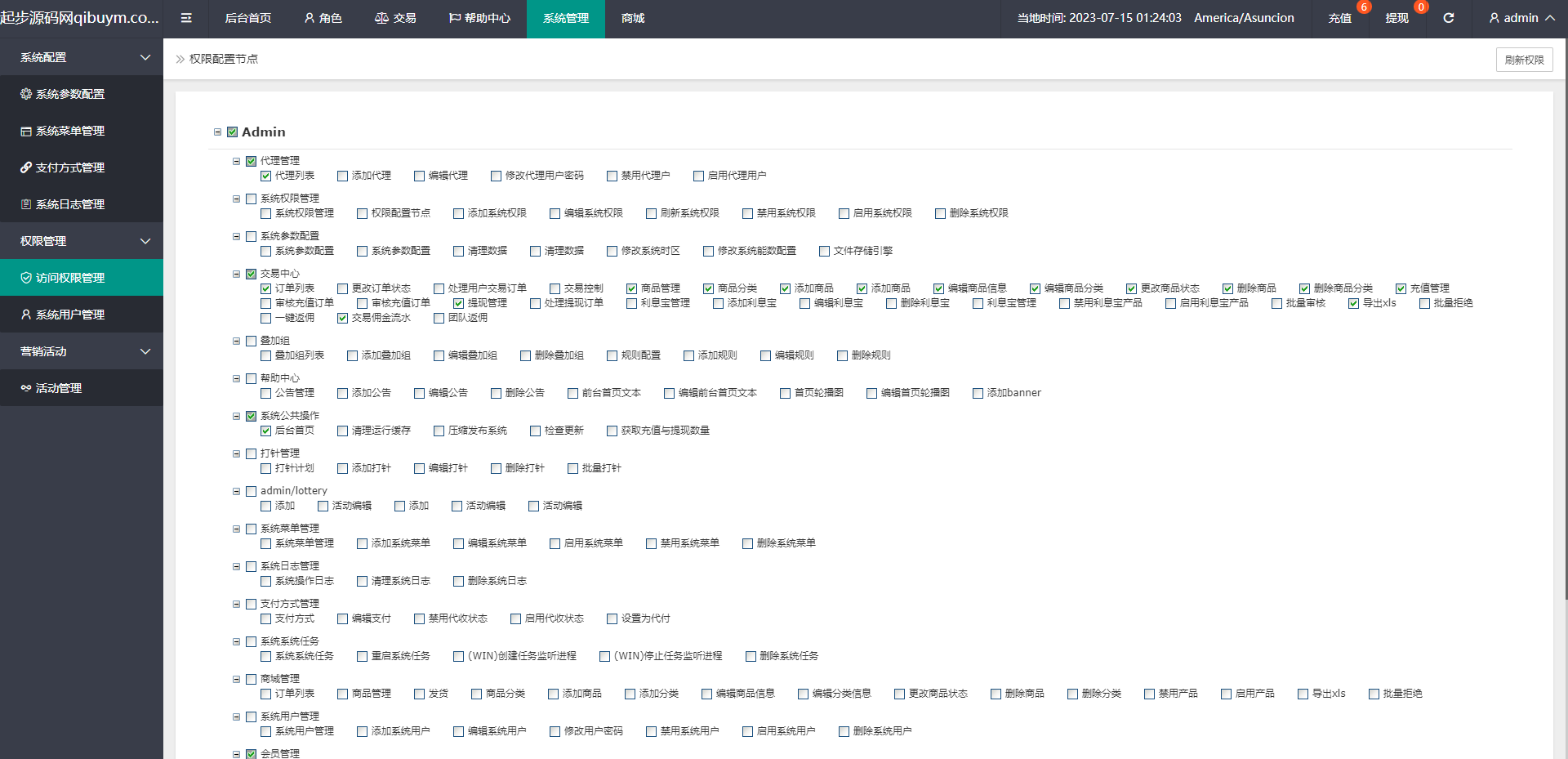Click the user icon for 系统用户管理
This screenshot has height=759, width=1568.
tap(26, 315)
